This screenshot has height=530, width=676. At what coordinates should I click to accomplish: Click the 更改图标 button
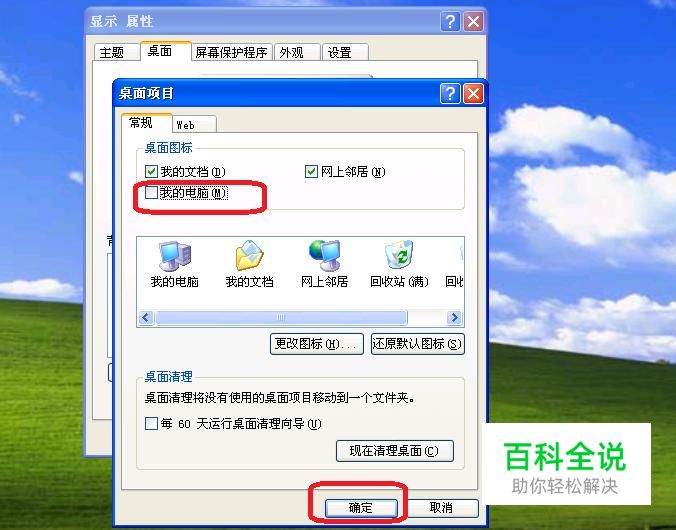(316, 344)
